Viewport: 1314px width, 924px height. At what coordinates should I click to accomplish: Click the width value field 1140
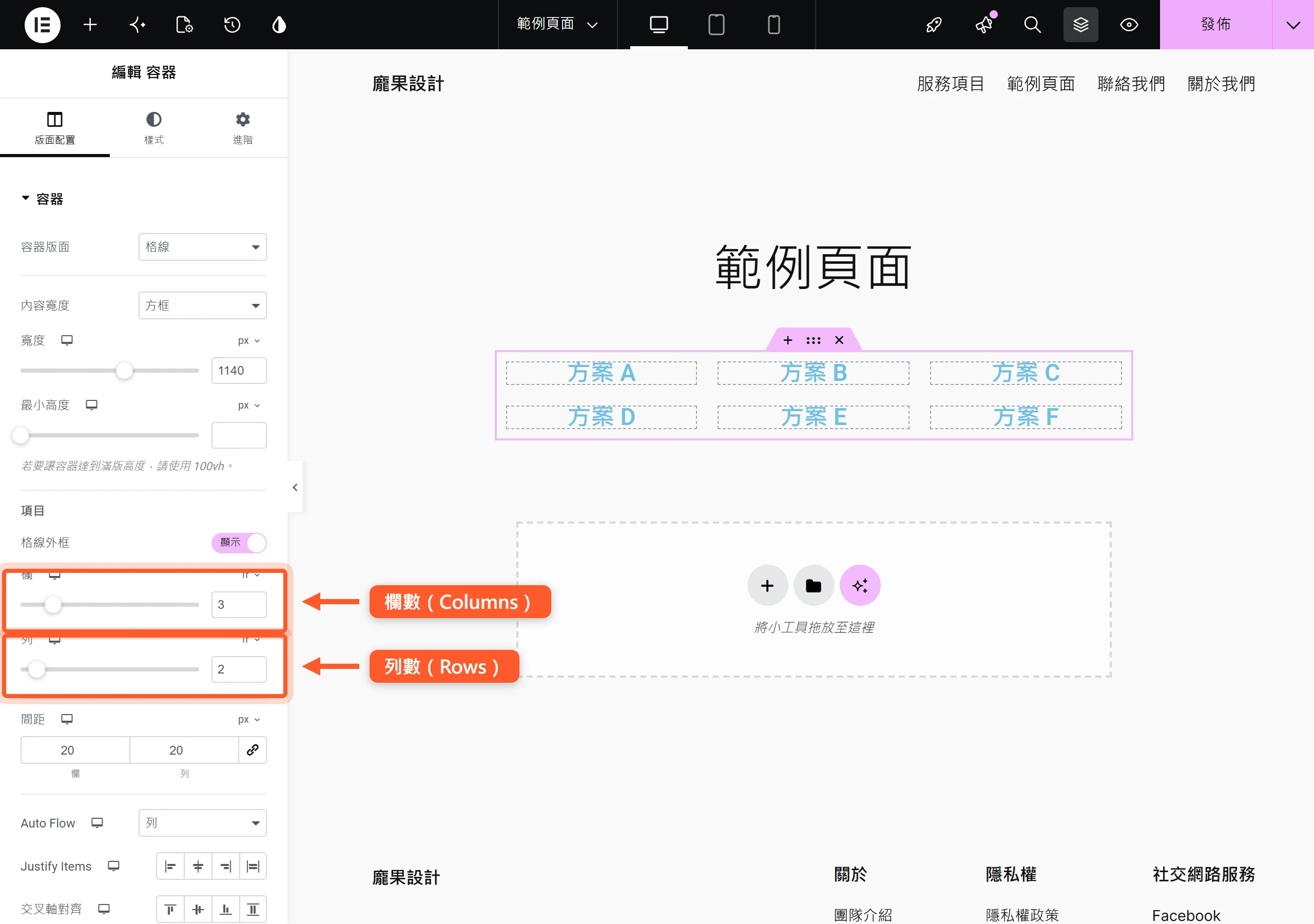(239, 371)
